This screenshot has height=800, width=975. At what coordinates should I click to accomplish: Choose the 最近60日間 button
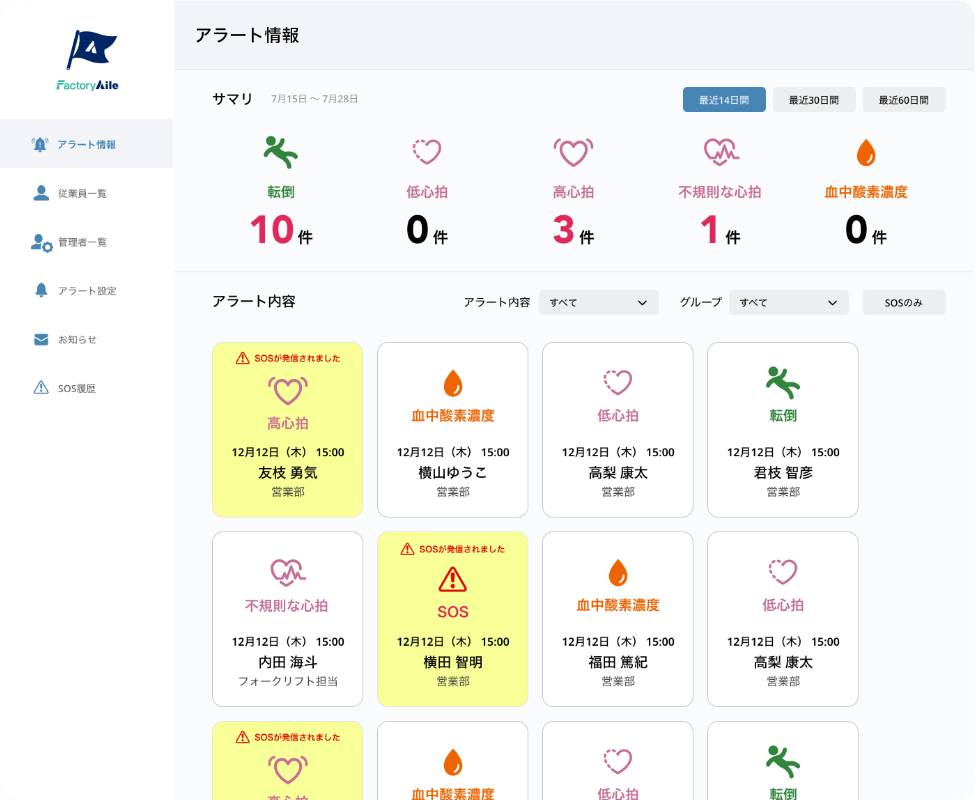point(904,100)
